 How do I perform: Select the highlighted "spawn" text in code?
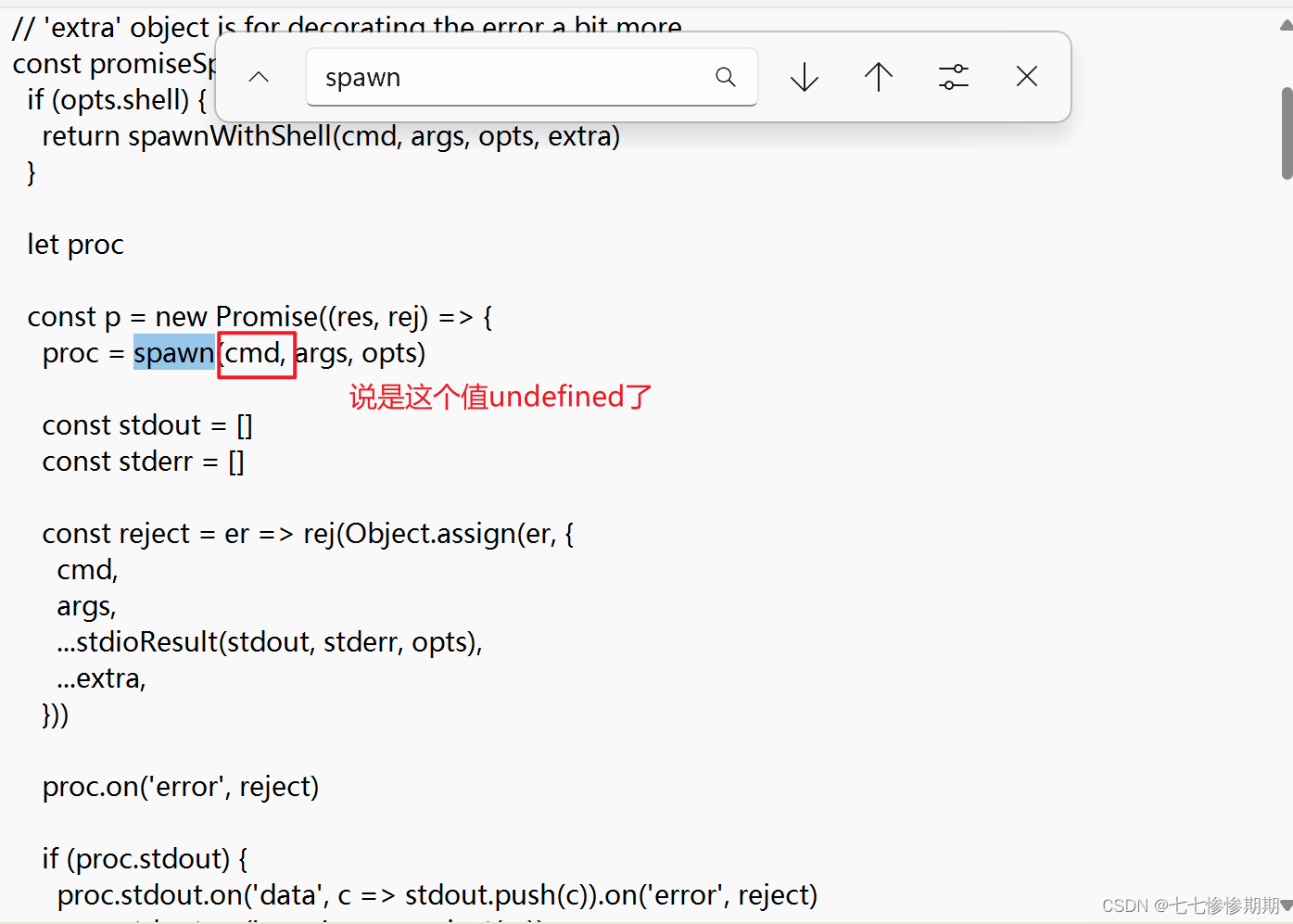[x=174, y=353]
